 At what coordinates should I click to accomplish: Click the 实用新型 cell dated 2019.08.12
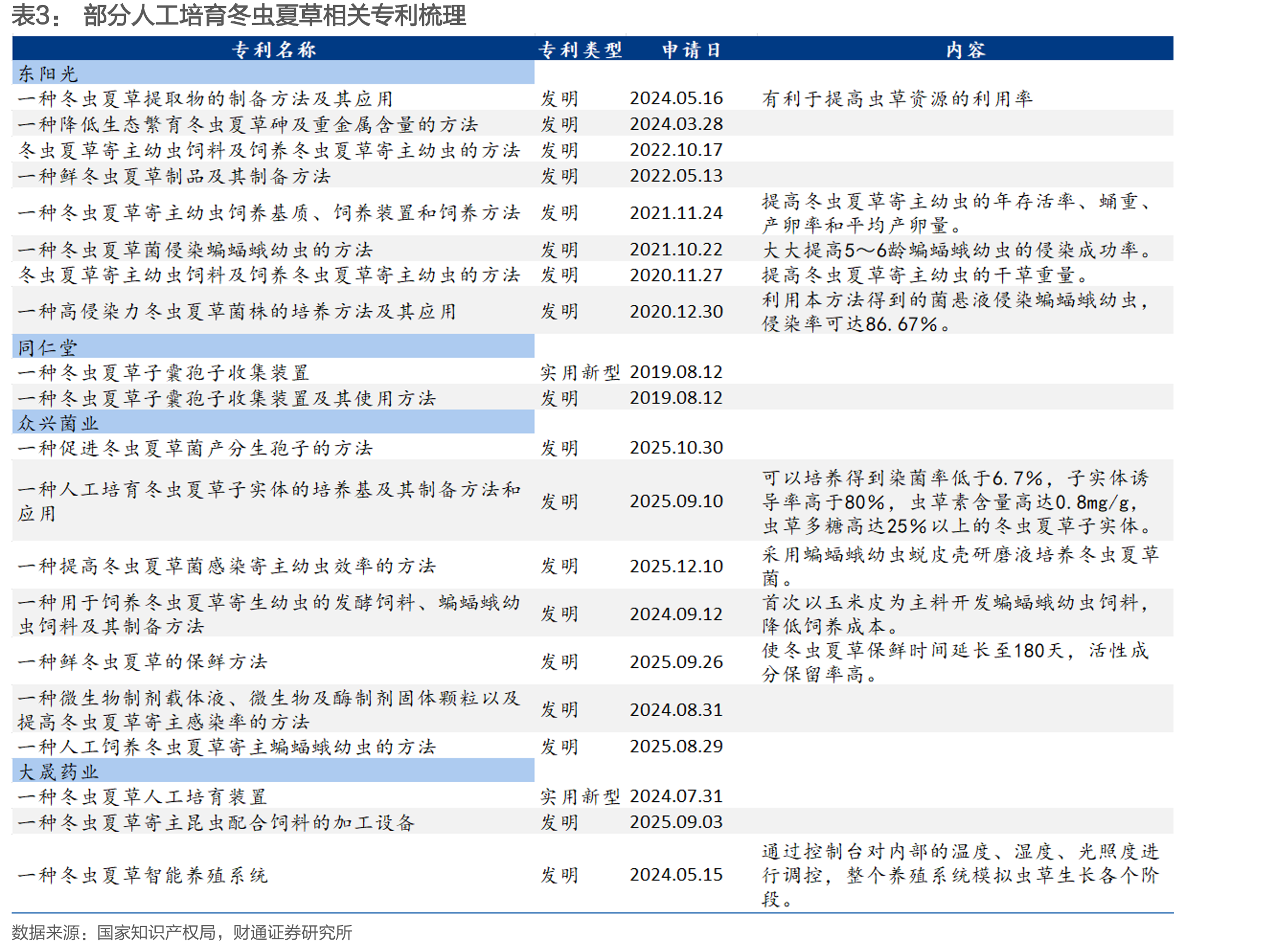pyautogui.click(x=580, y=372)
